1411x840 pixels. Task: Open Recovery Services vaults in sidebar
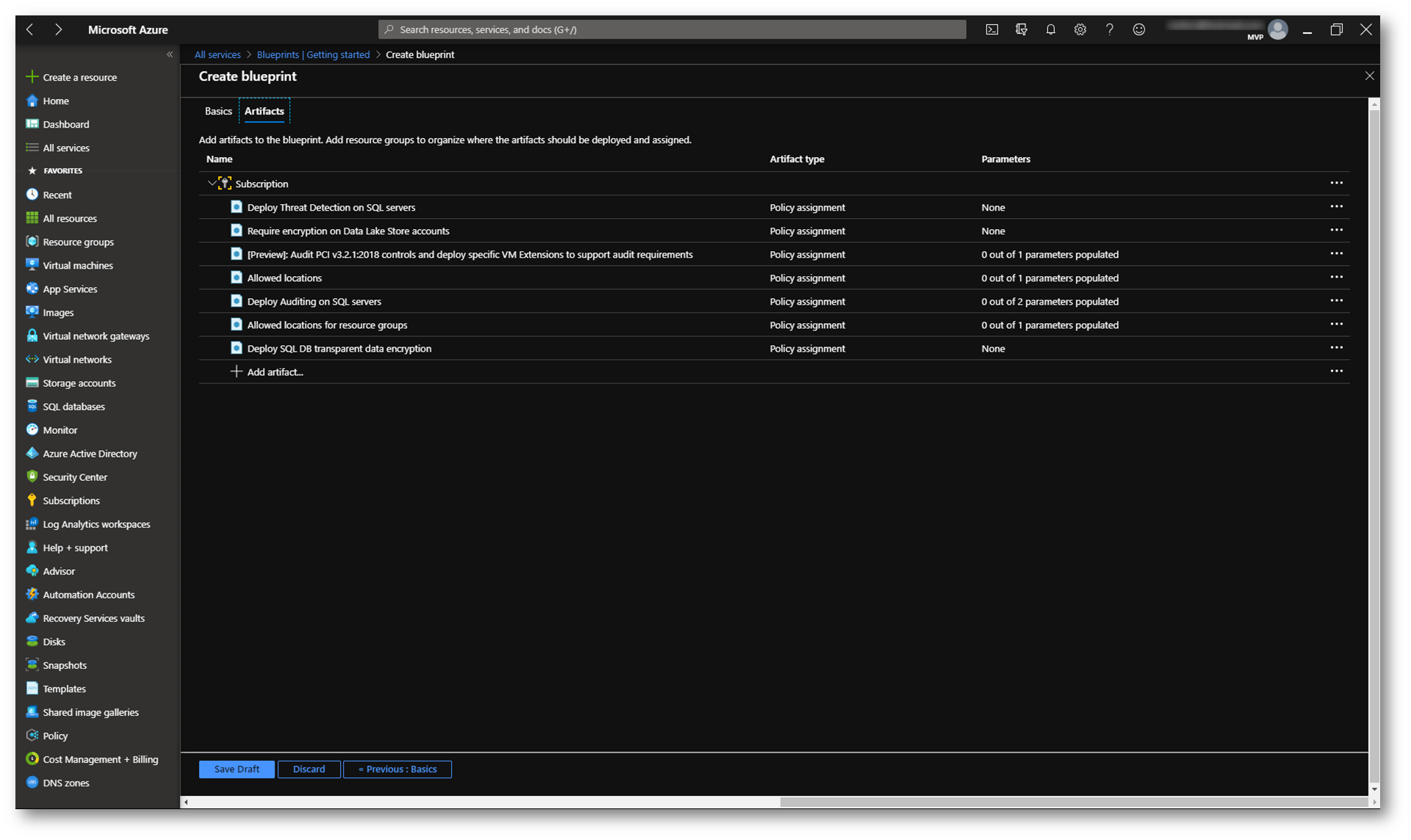click(x=85, y=618)
